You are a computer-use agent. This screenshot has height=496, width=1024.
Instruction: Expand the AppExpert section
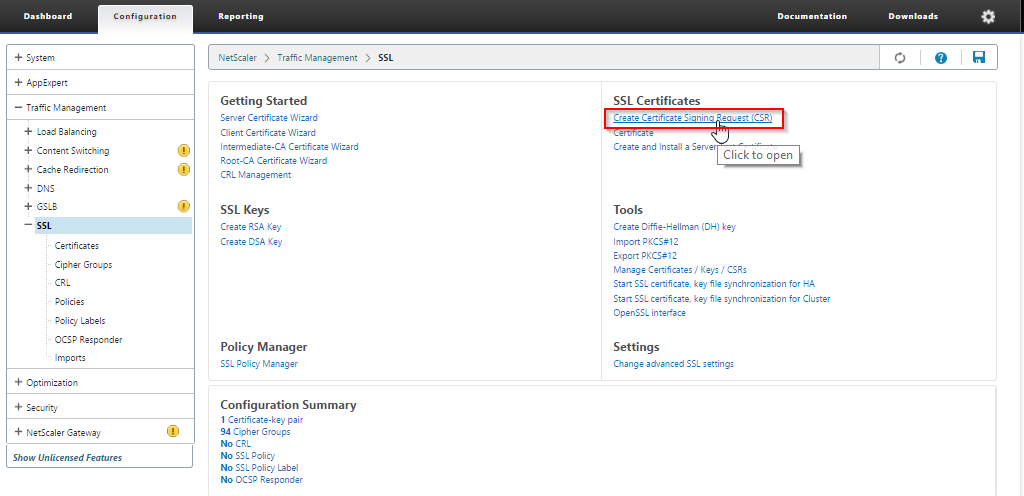pyautogui.click(x=19, y=83)
